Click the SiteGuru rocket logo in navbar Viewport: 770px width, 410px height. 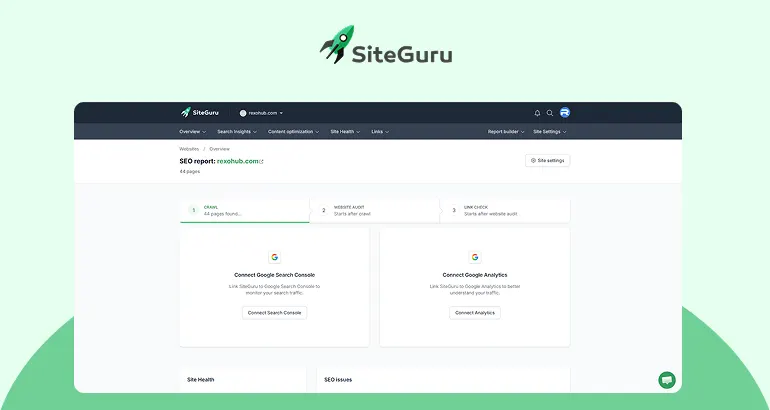tap(199, 112)
